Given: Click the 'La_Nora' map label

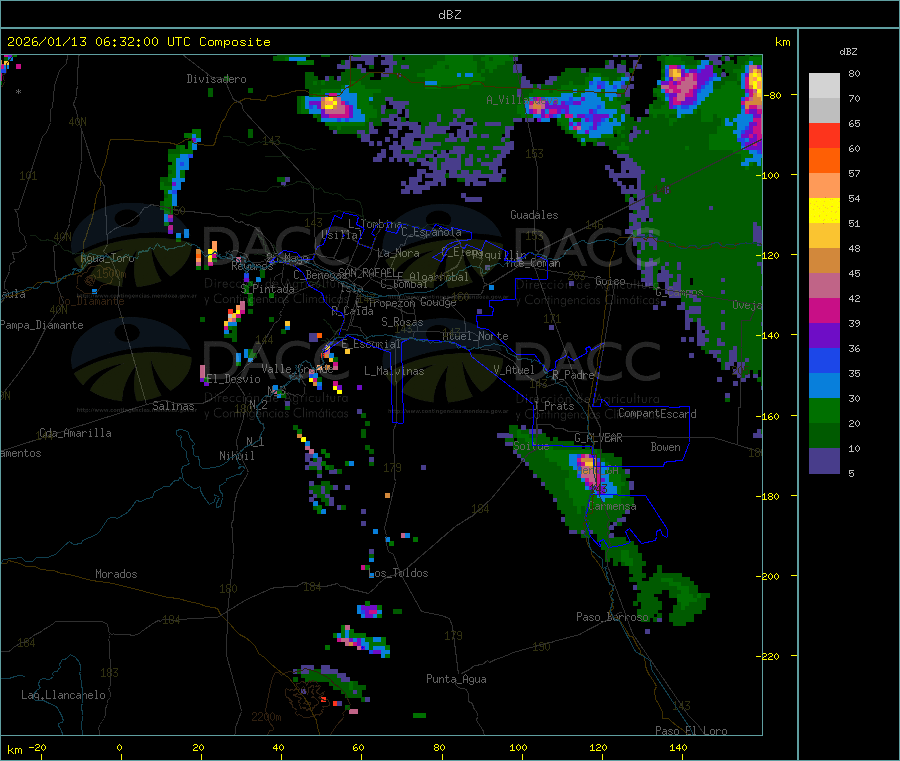Looking at the screenshot, I should (398, 253).
